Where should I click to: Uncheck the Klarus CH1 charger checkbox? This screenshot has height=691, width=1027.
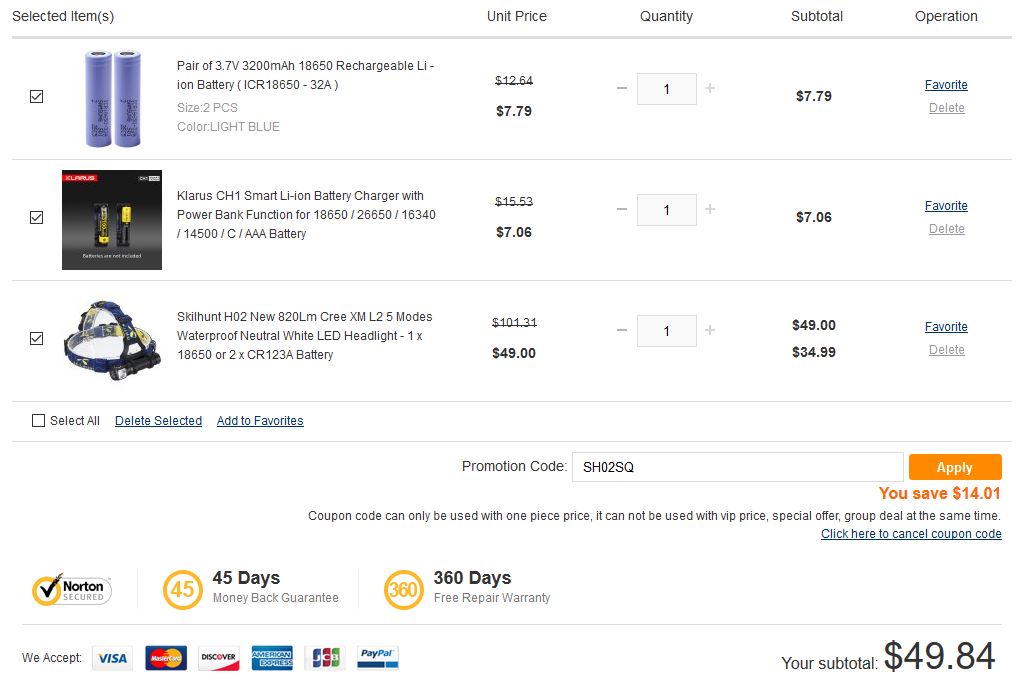[37, 217]
